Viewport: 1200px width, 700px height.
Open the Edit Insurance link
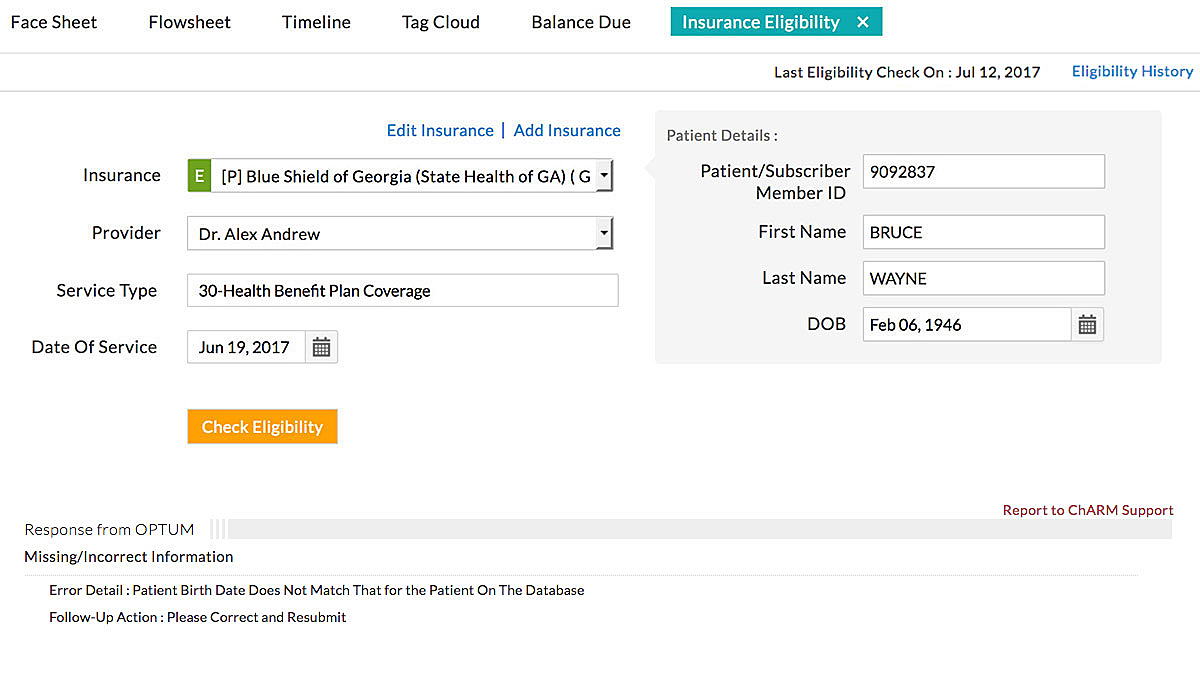coord(440,130)
